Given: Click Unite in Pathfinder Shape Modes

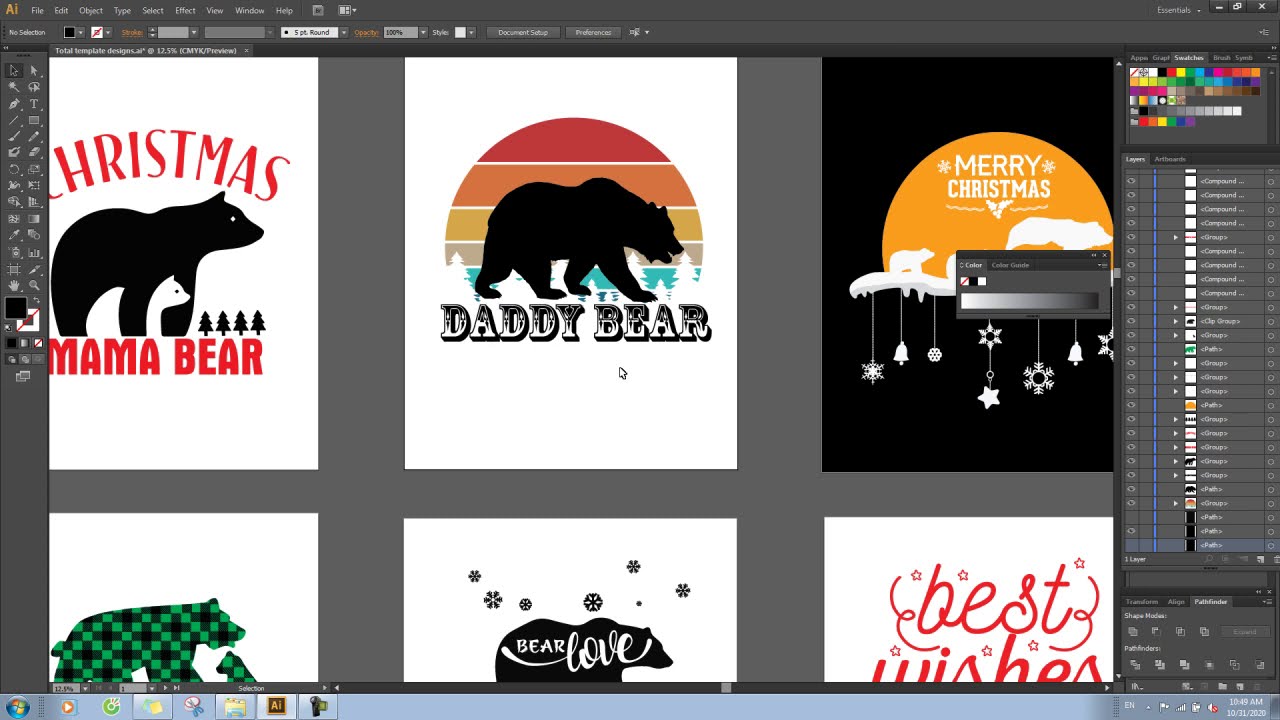Looking at the screenshot, I should 1133,632.
